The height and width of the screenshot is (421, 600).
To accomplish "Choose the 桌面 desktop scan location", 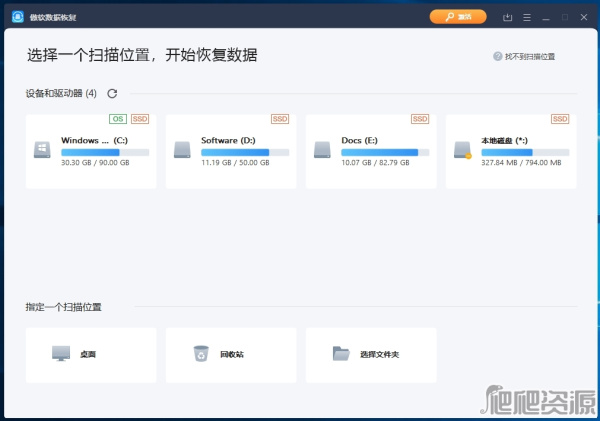I will pos(91,355).
